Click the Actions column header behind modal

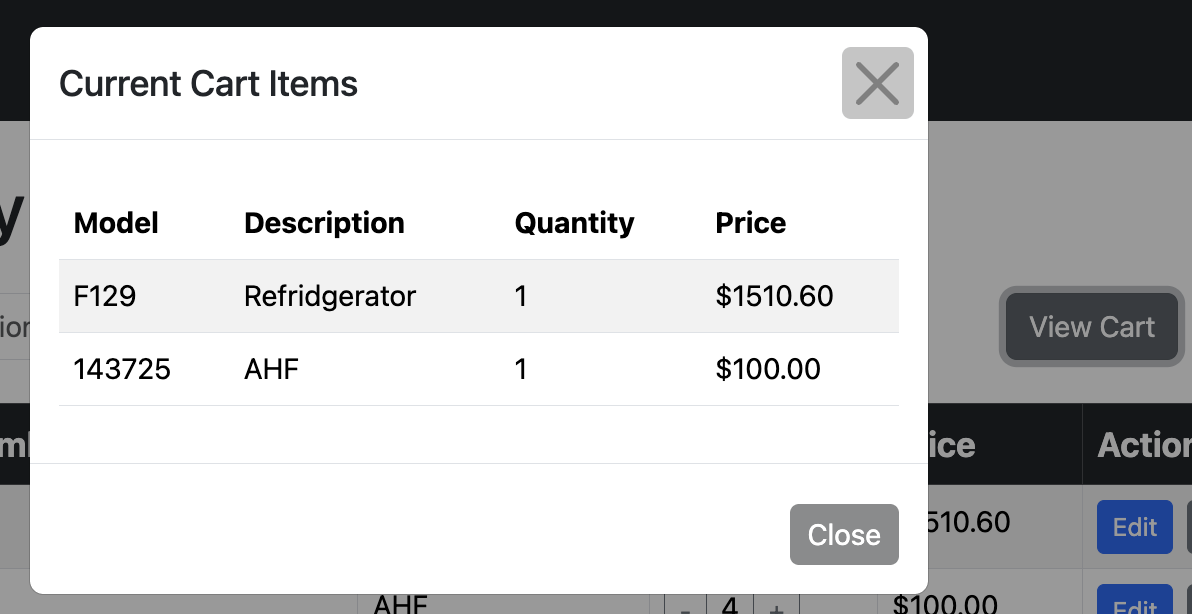pos(1144,445)
